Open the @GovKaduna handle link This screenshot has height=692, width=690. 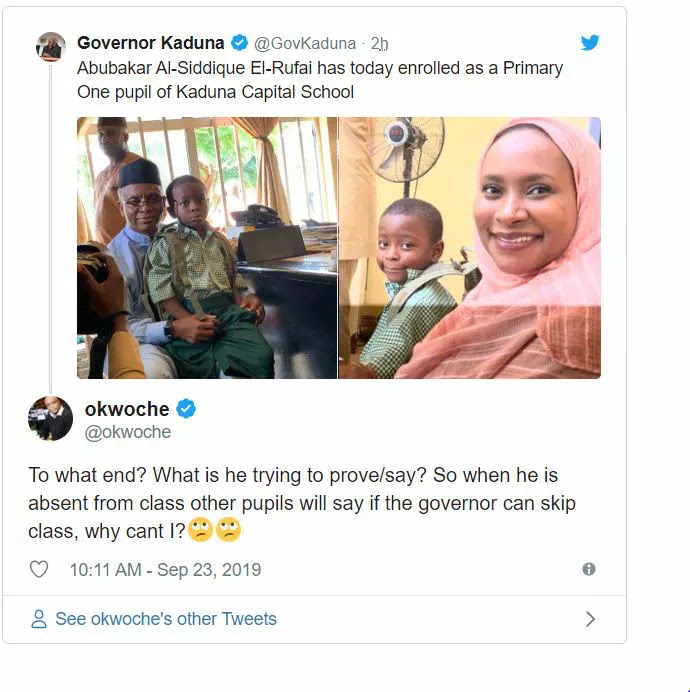[307, 43]
